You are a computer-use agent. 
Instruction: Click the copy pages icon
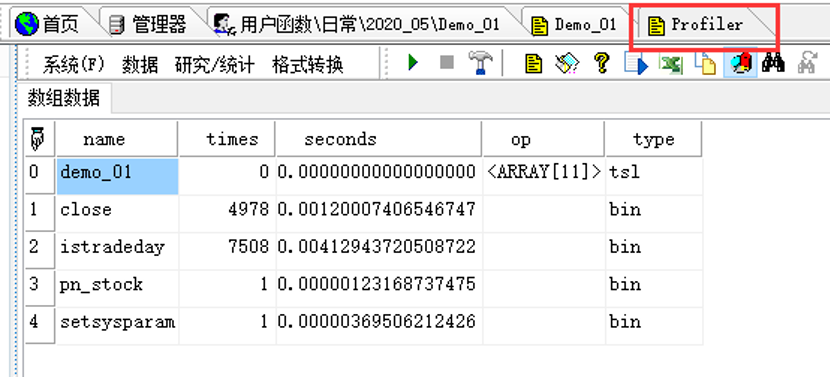click(705, 64)
